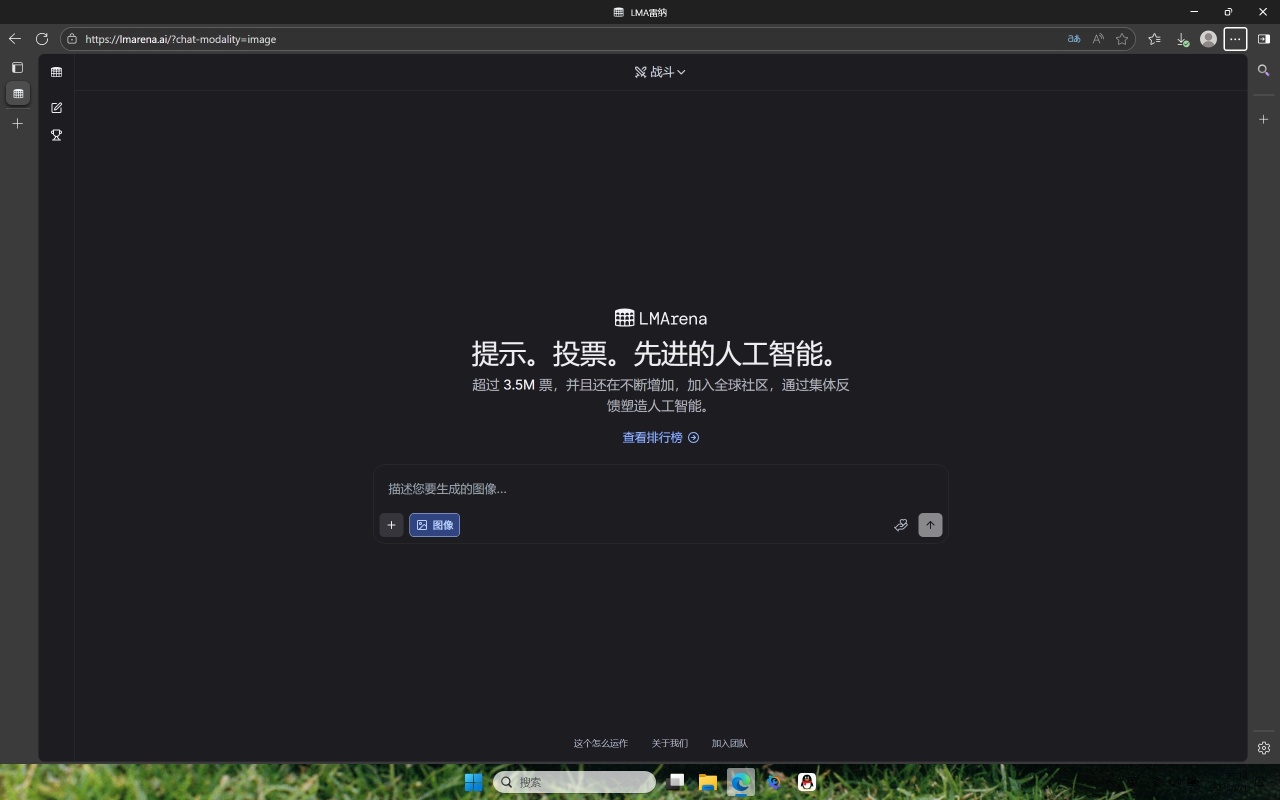Open Edge Settings and more menu
Viewport: 1280px width, 800px height.
pos(1236,39)
